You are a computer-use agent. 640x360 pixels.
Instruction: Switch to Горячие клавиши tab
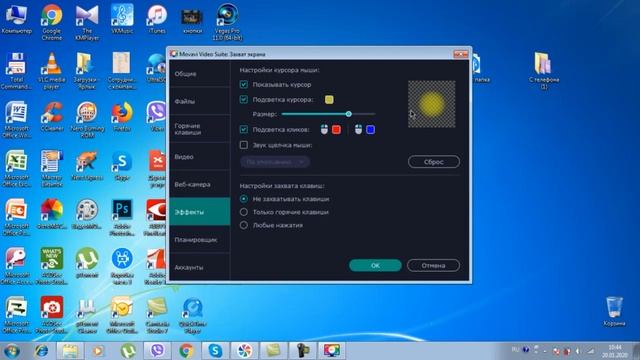click(x=200, y=129)
